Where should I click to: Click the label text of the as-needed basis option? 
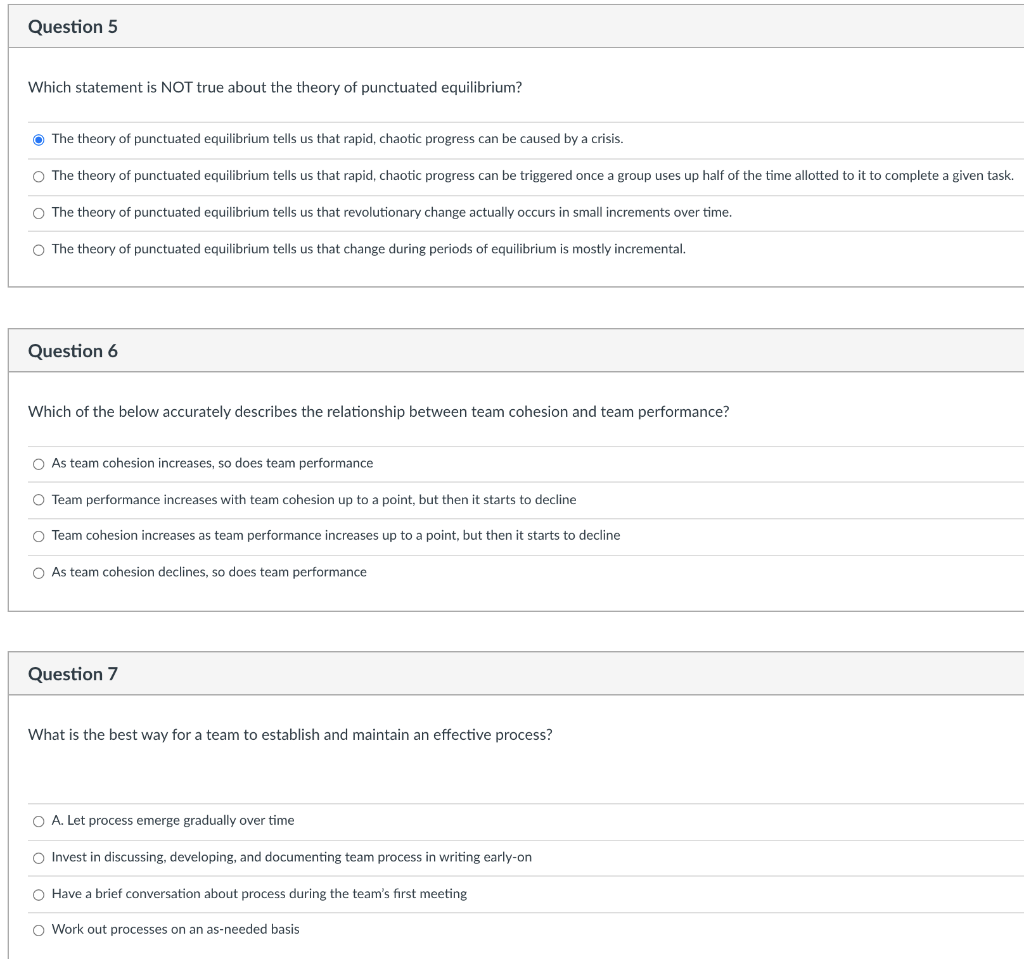[177, 929]
